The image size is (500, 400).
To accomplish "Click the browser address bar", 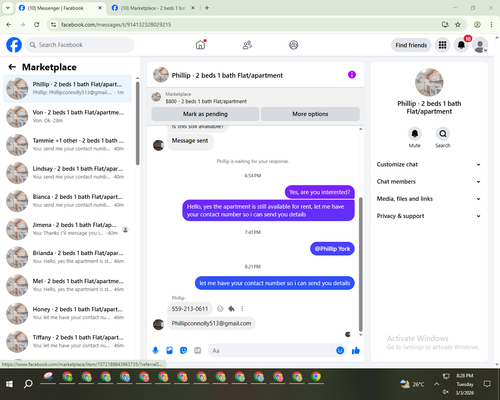I will coord(246,25).
